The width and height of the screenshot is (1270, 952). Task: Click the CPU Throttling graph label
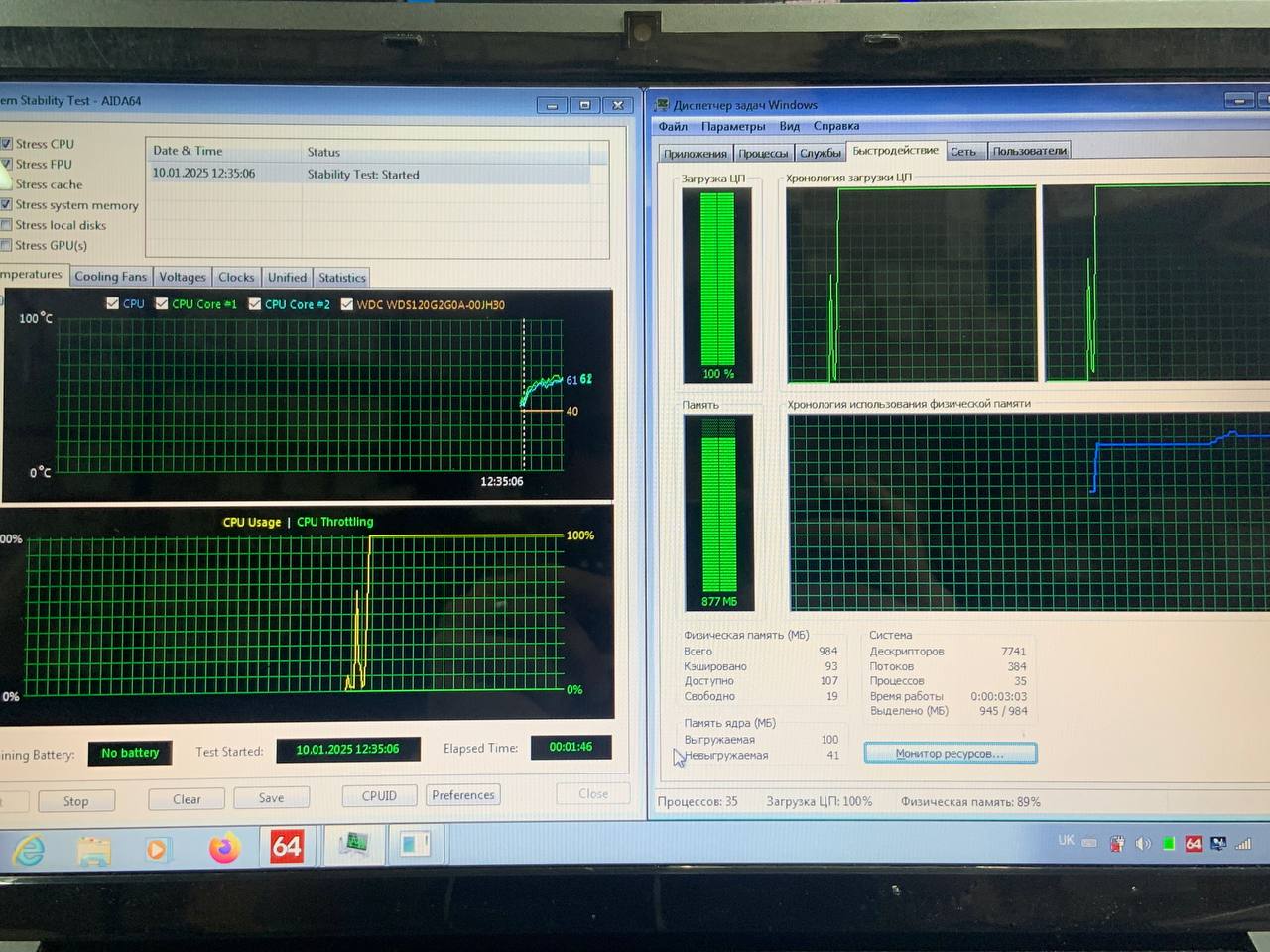(335, 521)
